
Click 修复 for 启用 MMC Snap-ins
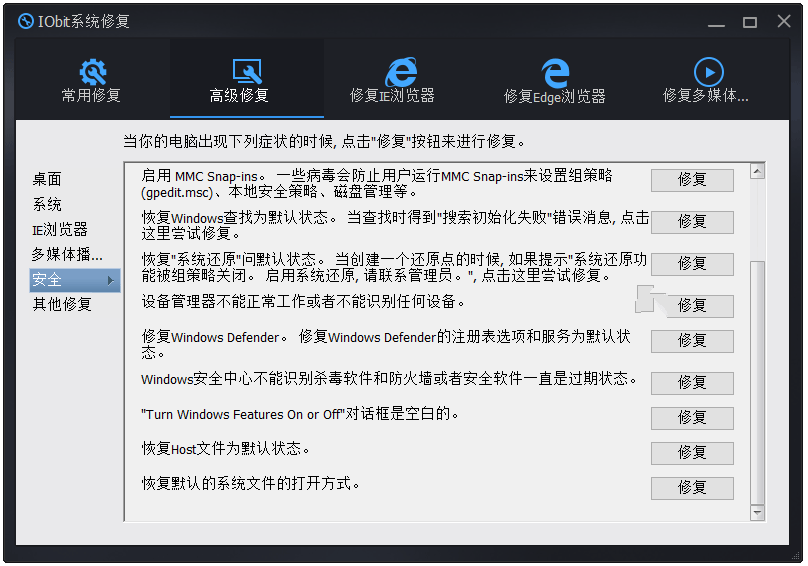(x=692, y=180)
